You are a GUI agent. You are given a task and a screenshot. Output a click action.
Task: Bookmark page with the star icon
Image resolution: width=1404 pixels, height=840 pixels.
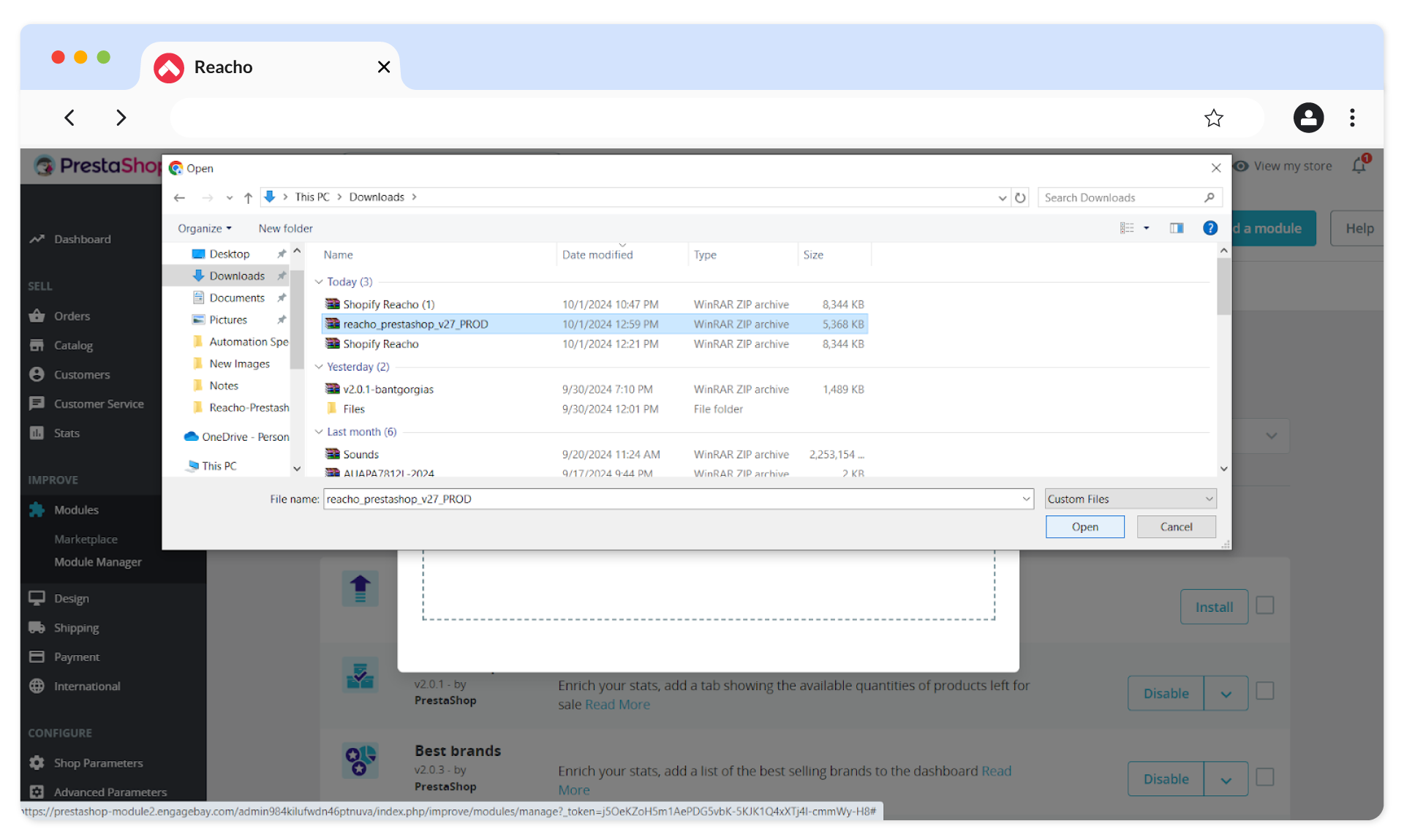click(x=1214, y=118)
